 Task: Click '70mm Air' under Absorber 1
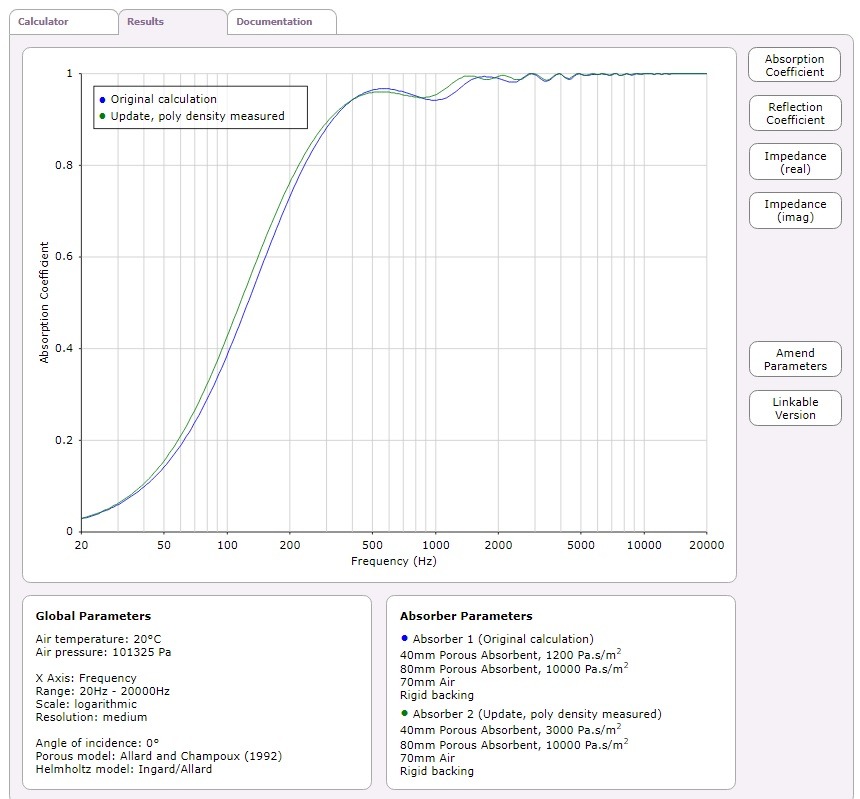point(427,682)
